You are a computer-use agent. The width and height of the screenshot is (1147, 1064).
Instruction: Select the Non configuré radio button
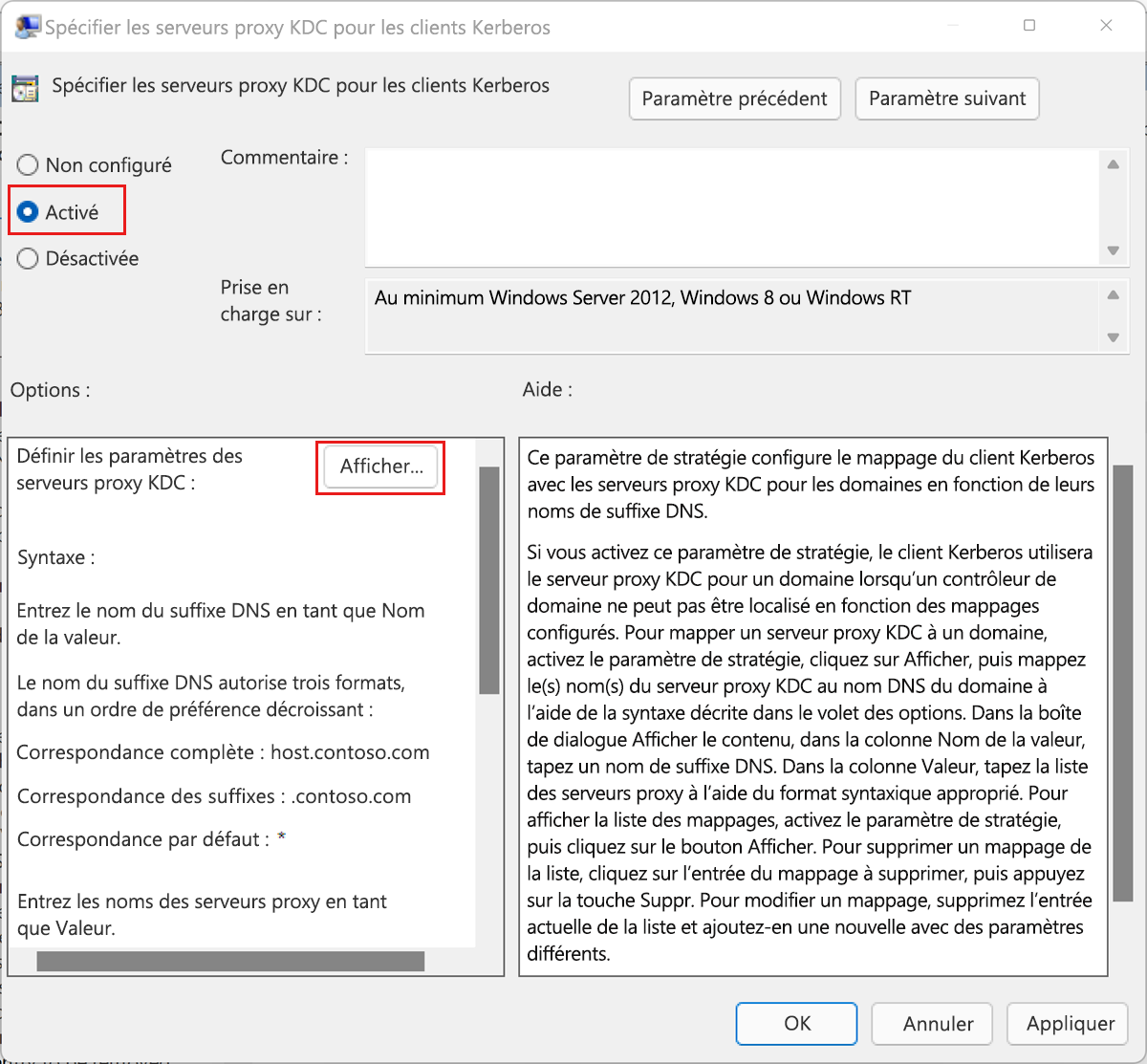[28, 164]
